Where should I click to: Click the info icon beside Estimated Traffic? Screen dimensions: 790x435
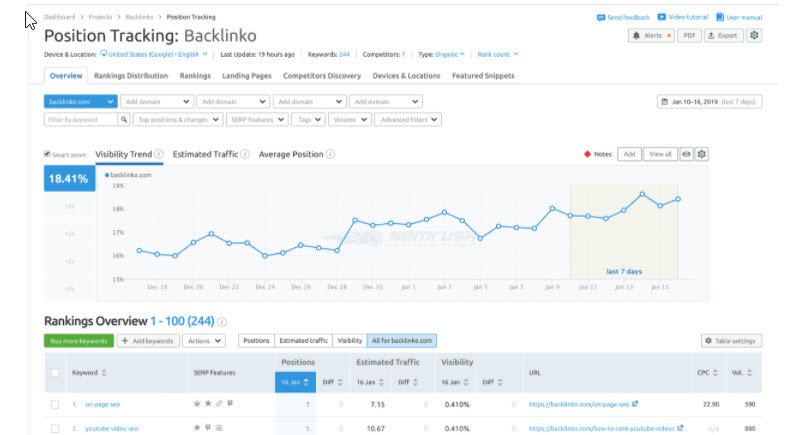tap(245, 154)
